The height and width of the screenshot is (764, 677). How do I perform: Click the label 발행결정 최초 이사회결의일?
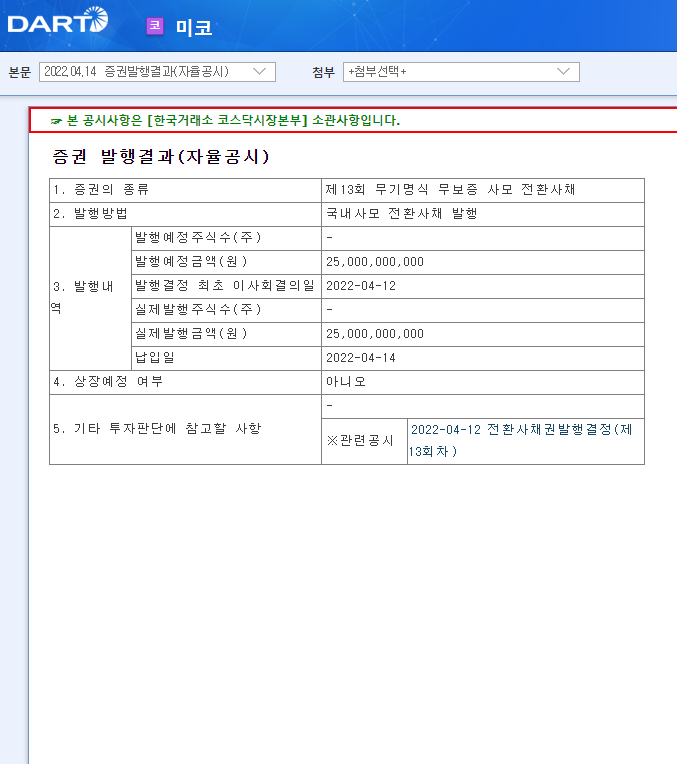(225, 286)
